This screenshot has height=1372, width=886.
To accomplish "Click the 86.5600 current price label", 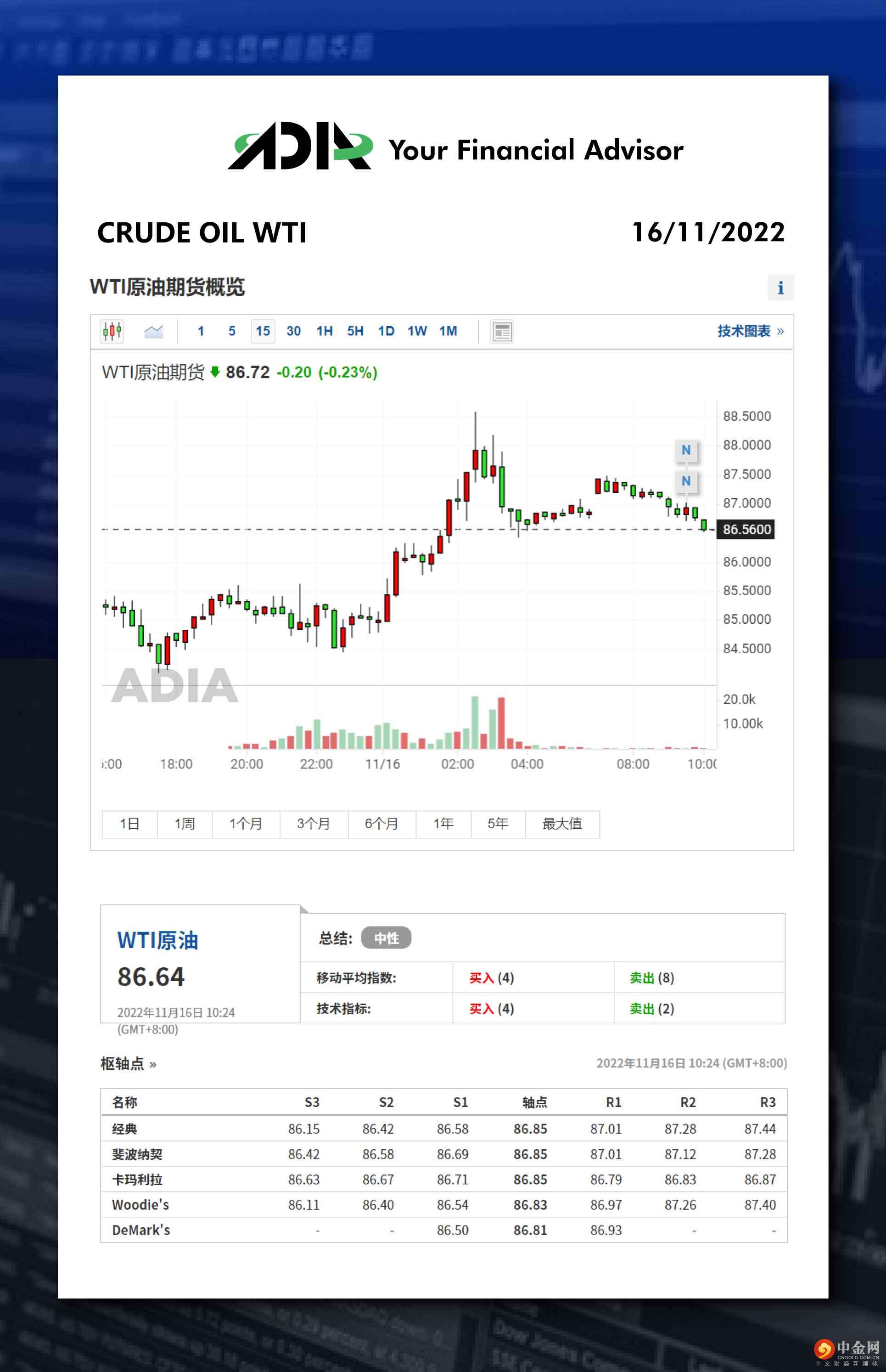I will coord(746,529).
